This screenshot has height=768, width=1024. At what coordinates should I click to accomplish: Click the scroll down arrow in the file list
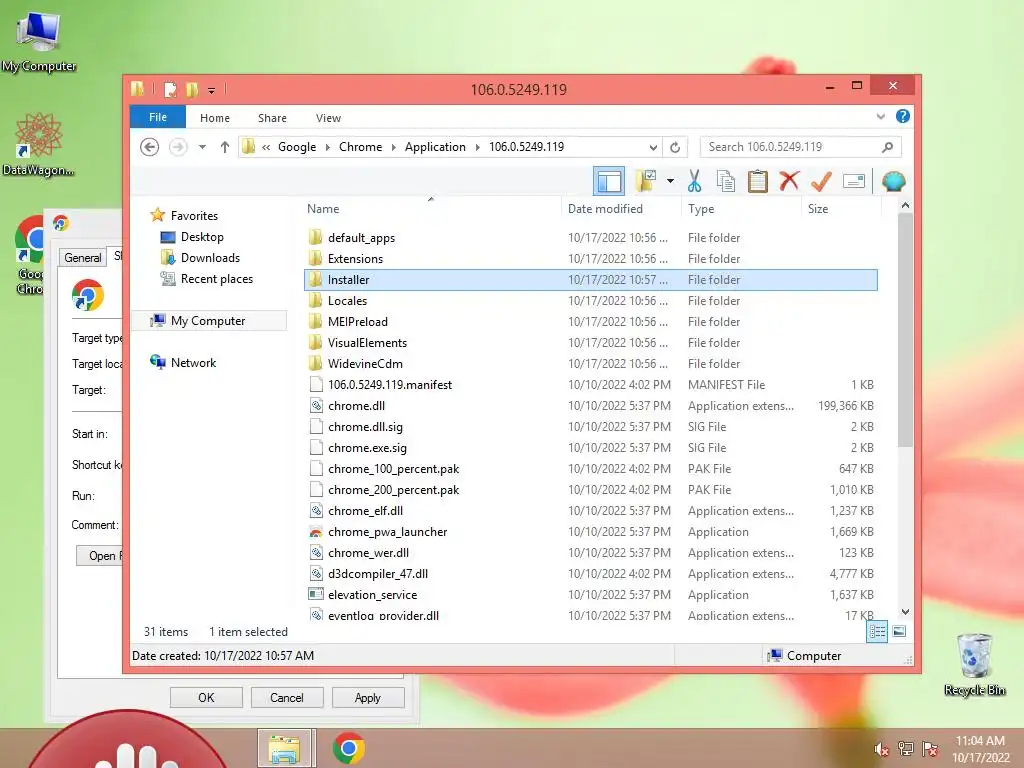(x=904, y=611)
